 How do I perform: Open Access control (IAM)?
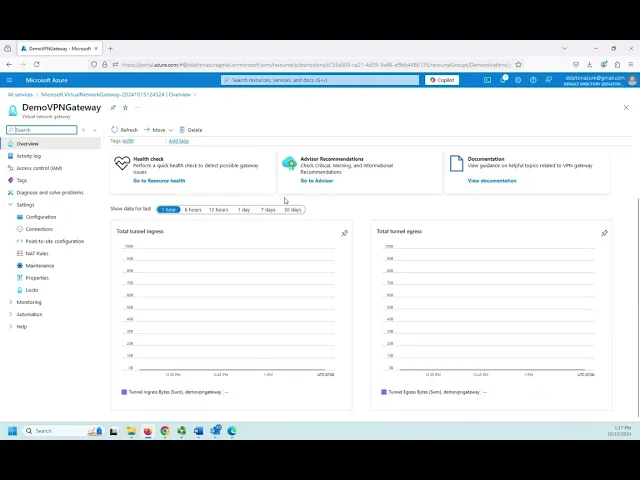39,168
